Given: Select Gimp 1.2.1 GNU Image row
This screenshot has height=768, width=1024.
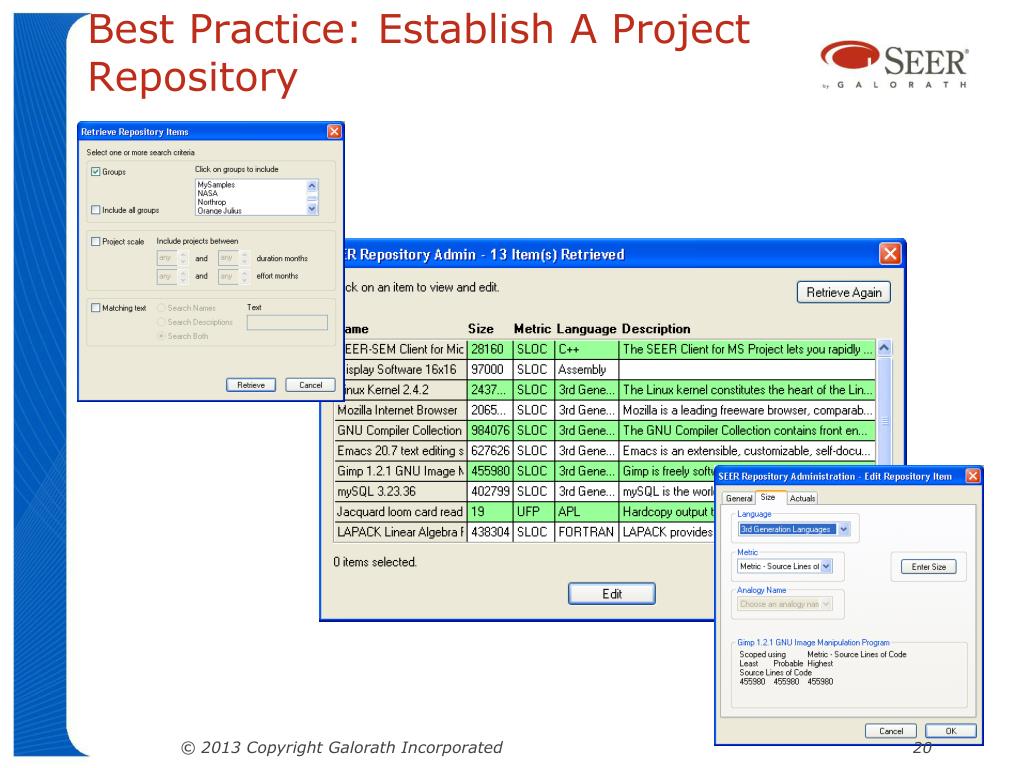Looking at the screenshot, I should [524, 471].
